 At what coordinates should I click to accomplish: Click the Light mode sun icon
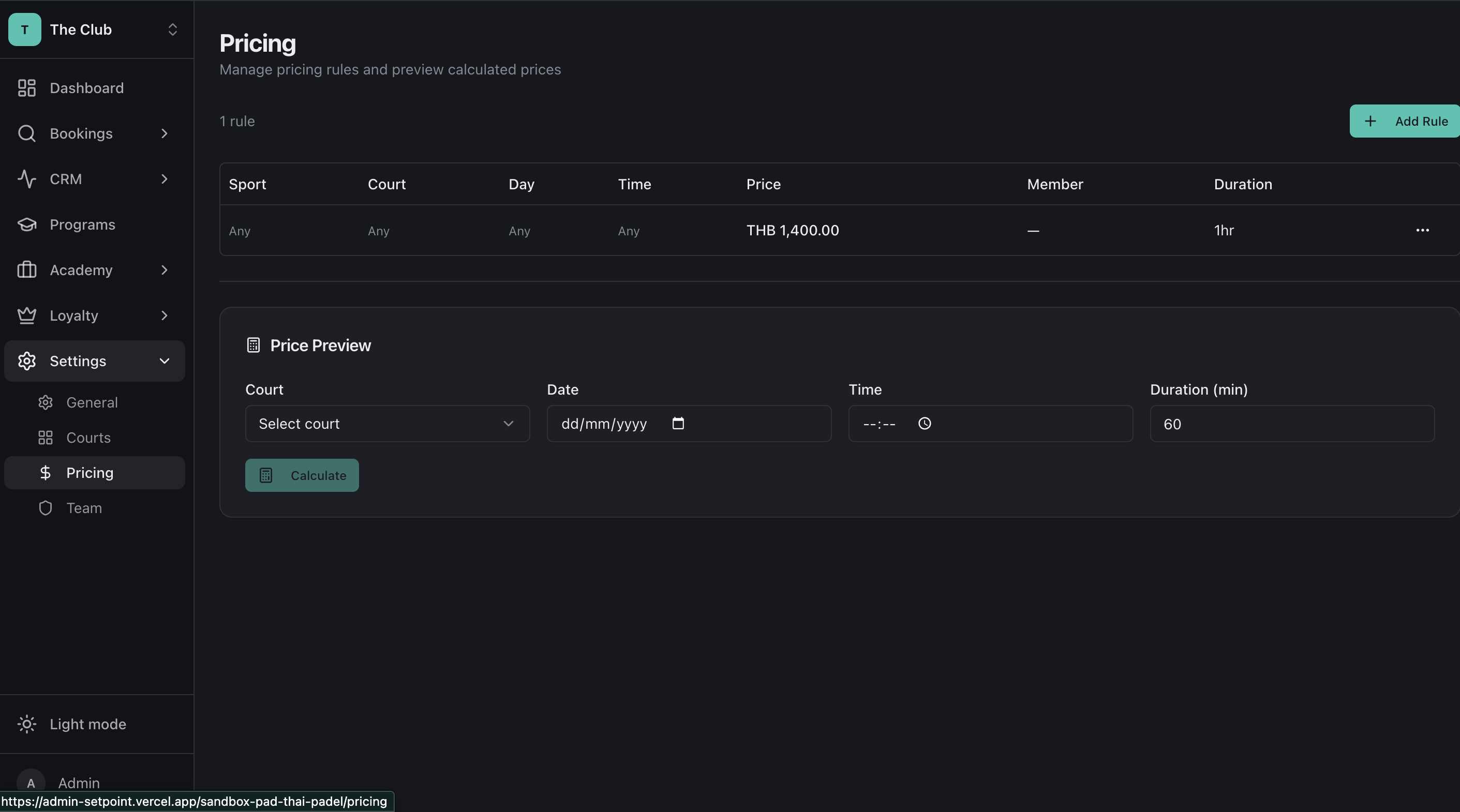click(26, 724)
